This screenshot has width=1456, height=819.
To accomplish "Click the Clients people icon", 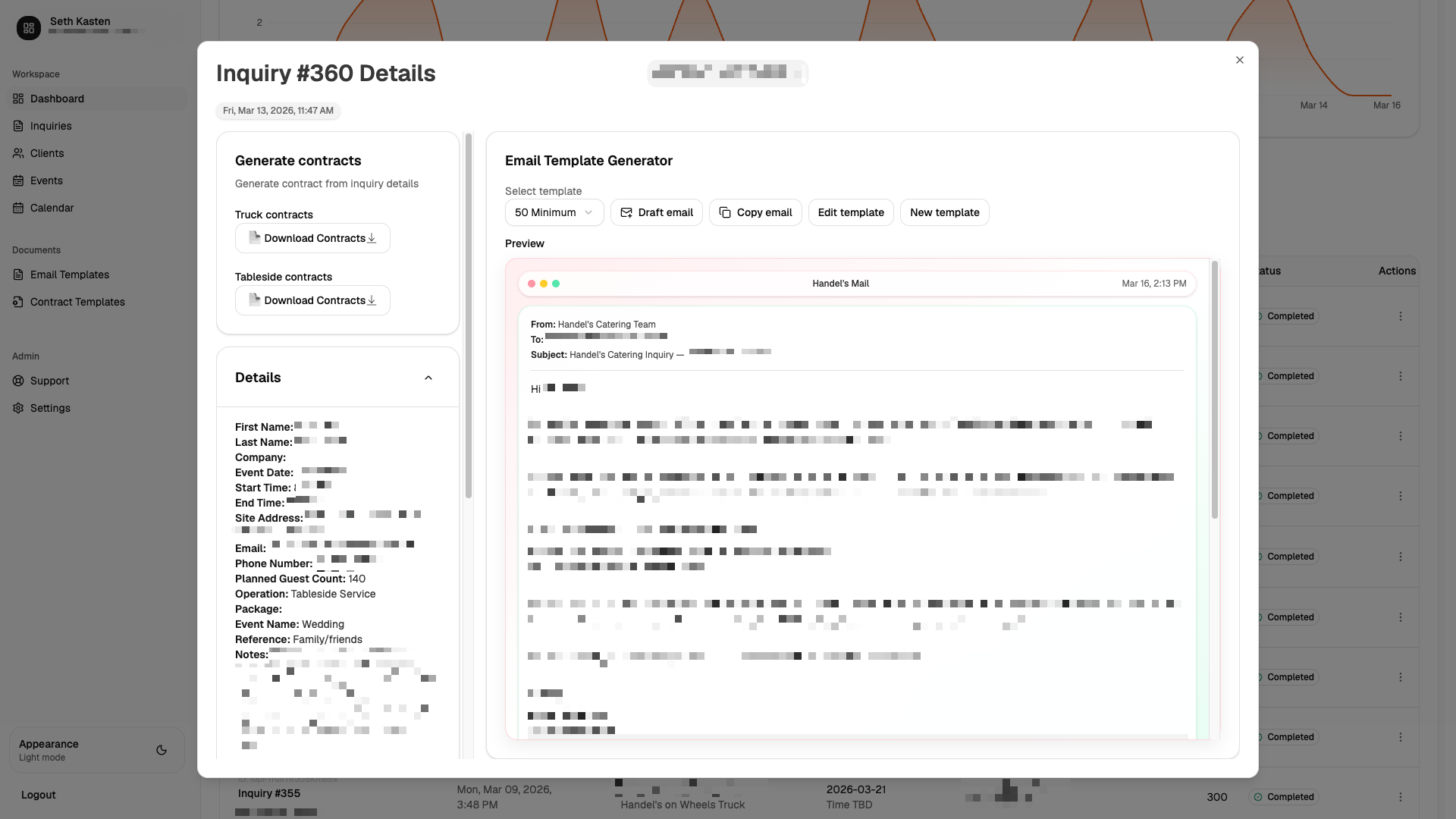I will [x=18, y=153].
